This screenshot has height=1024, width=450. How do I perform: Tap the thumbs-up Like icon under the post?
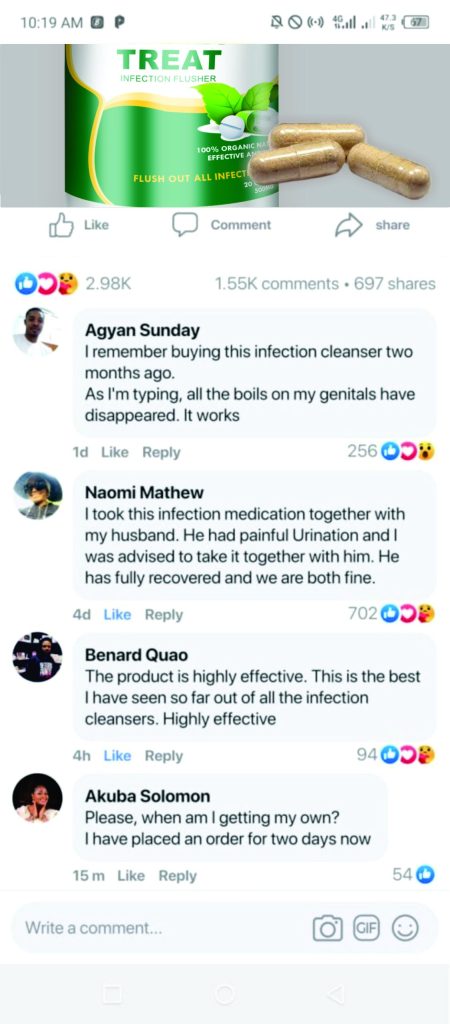(61, 225)
